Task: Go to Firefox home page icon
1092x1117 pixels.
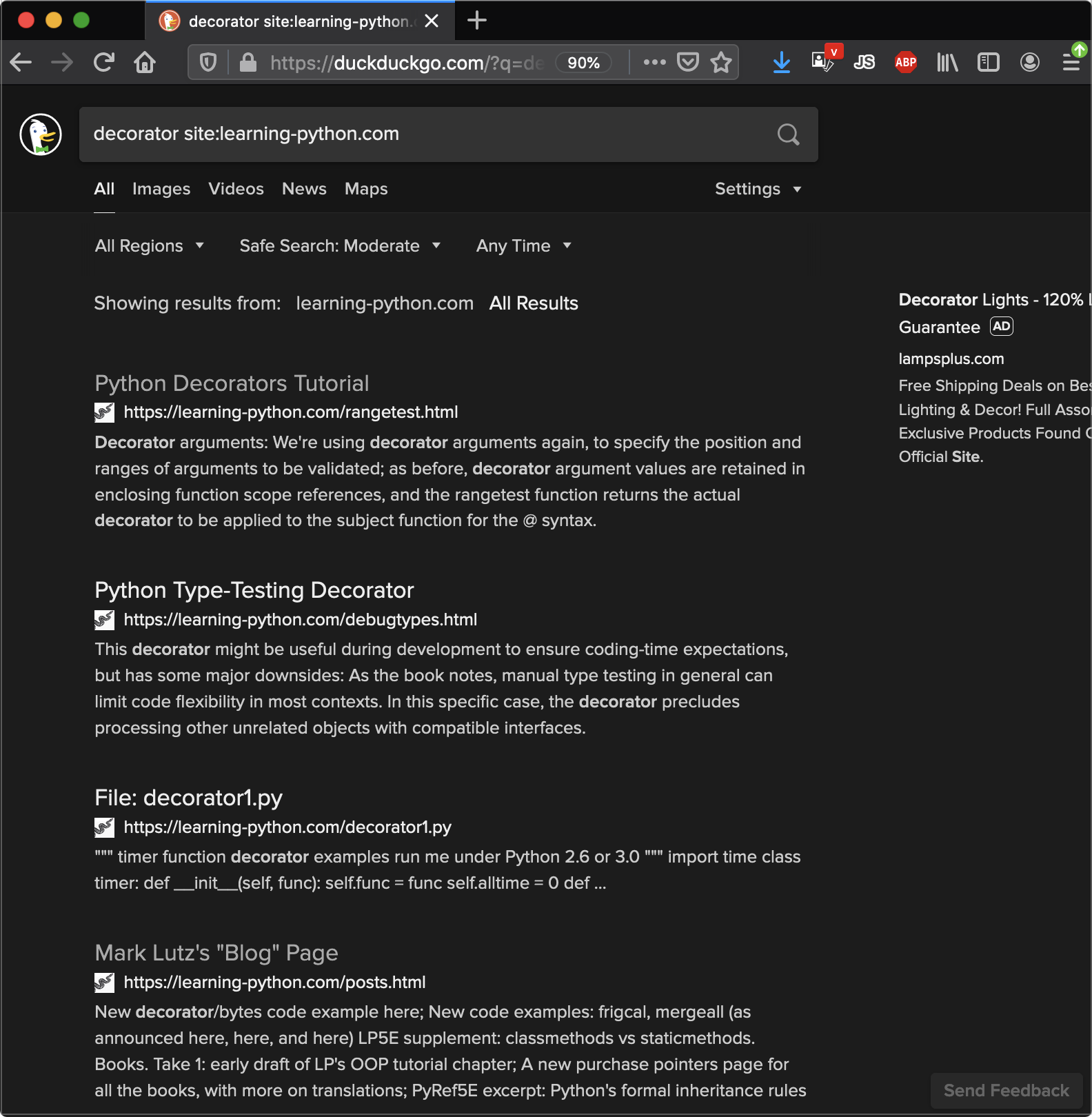Action: point(145,63)
